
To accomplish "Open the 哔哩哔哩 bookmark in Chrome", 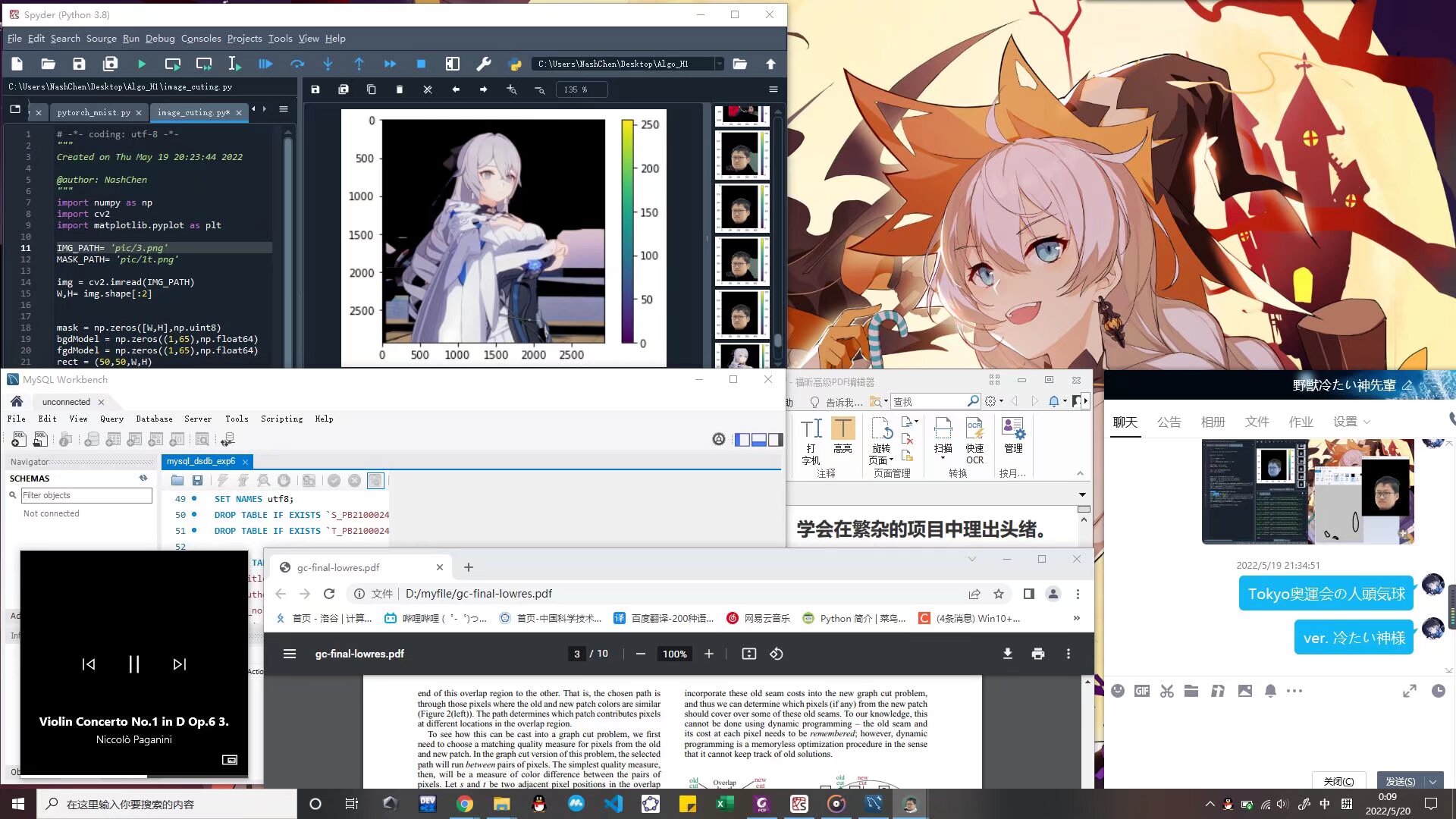I will [x=435, y=618].
